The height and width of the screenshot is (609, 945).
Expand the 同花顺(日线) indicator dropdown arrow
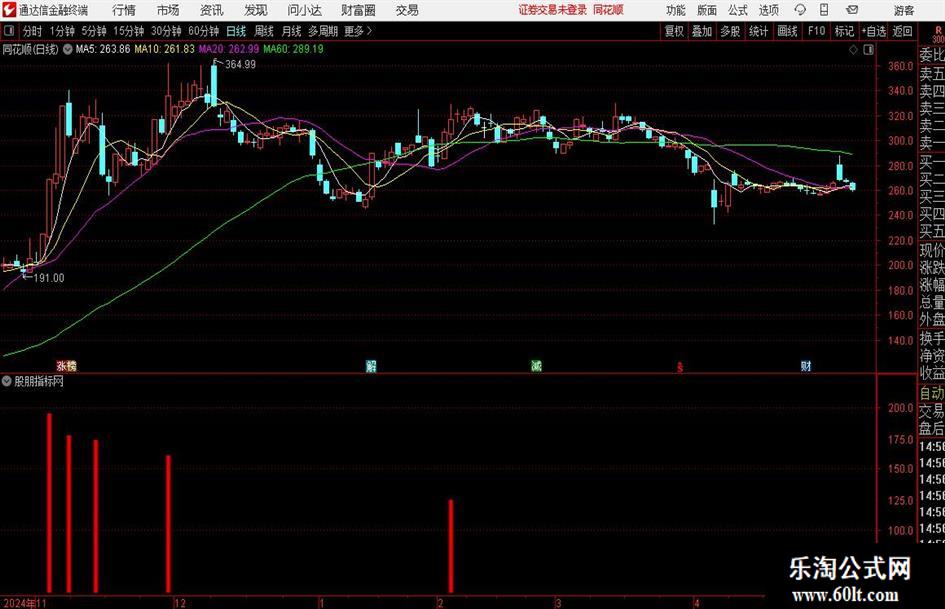point(68,49)
